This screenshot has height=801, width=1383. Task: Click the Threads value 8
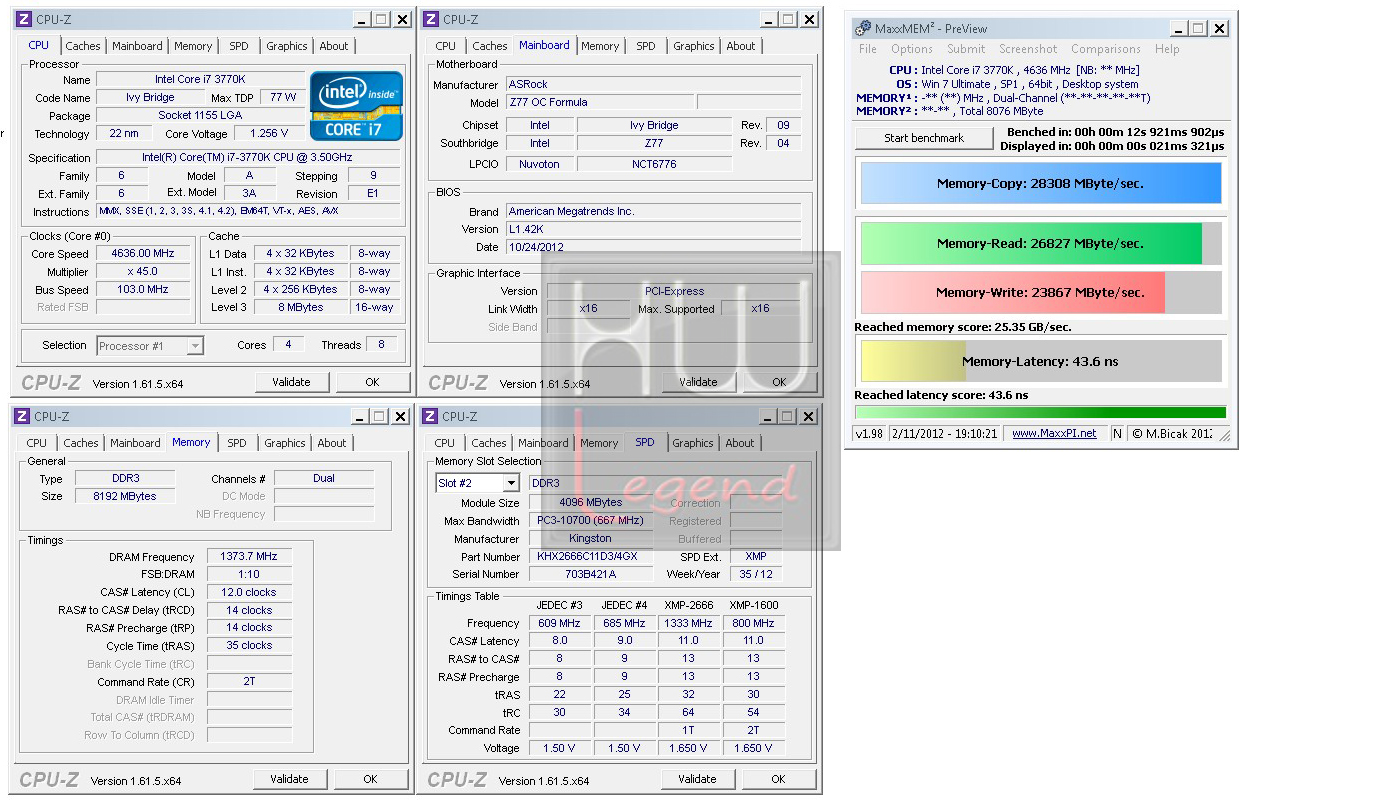[381, 345]
